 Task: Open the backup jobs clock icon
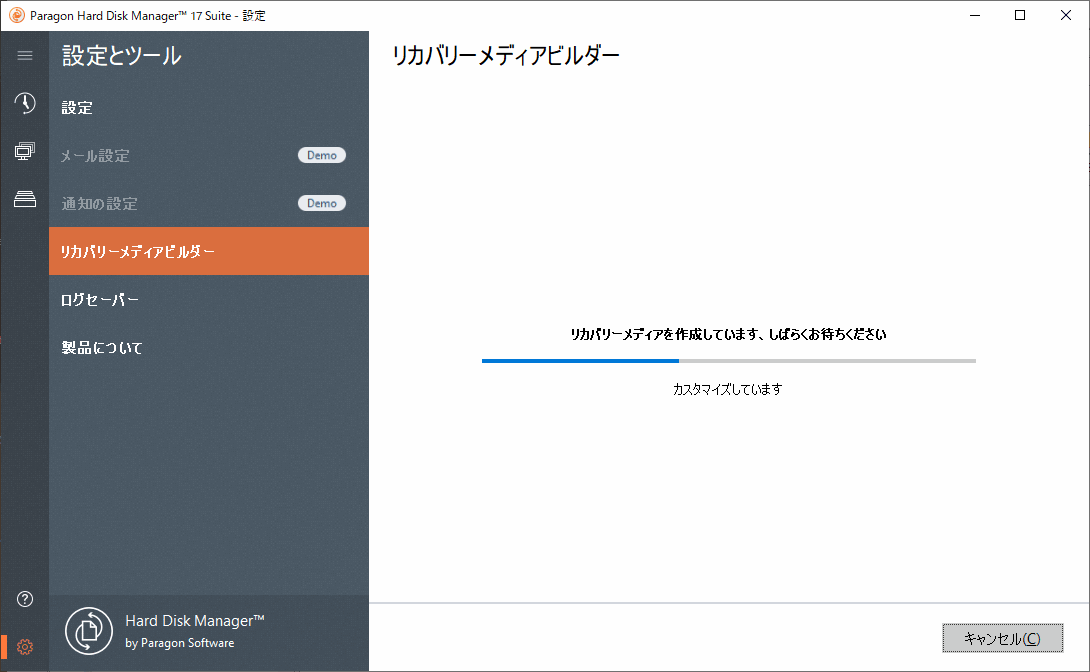click(x=24, y=103)
